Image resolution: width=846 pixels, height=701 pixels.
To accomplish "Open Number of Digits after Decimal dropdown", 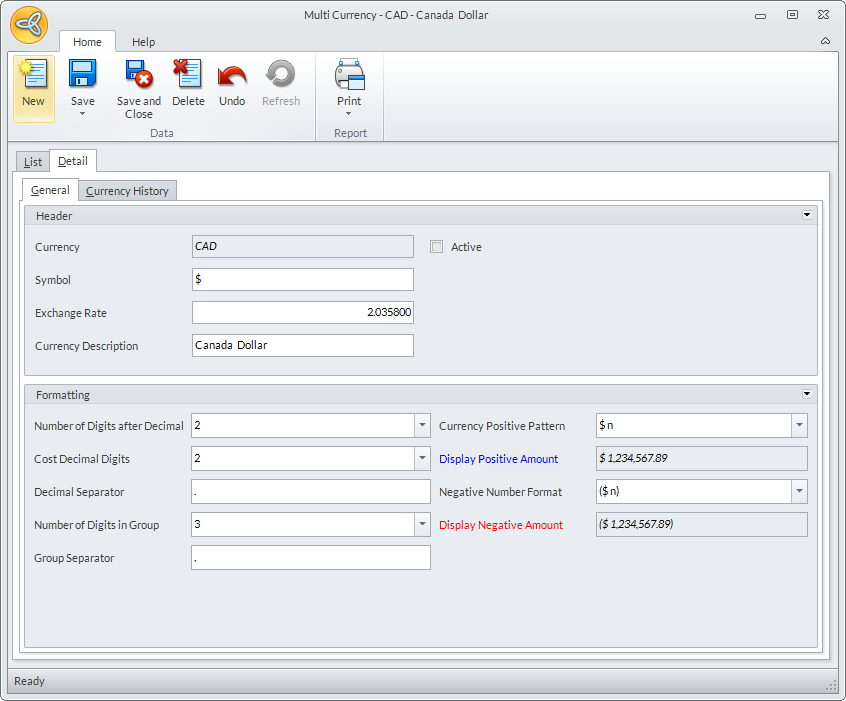I will tap(421, 426).
